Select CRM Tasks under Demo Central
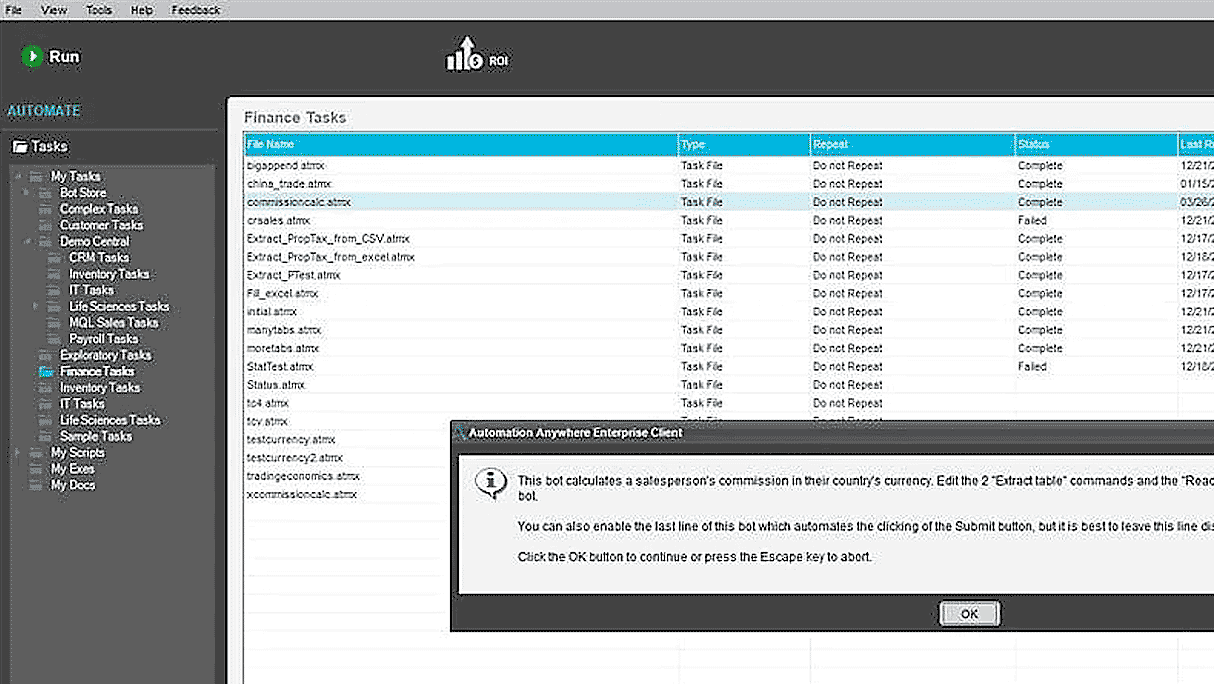This screenshot has width=1214, height=684. point(99,258)
